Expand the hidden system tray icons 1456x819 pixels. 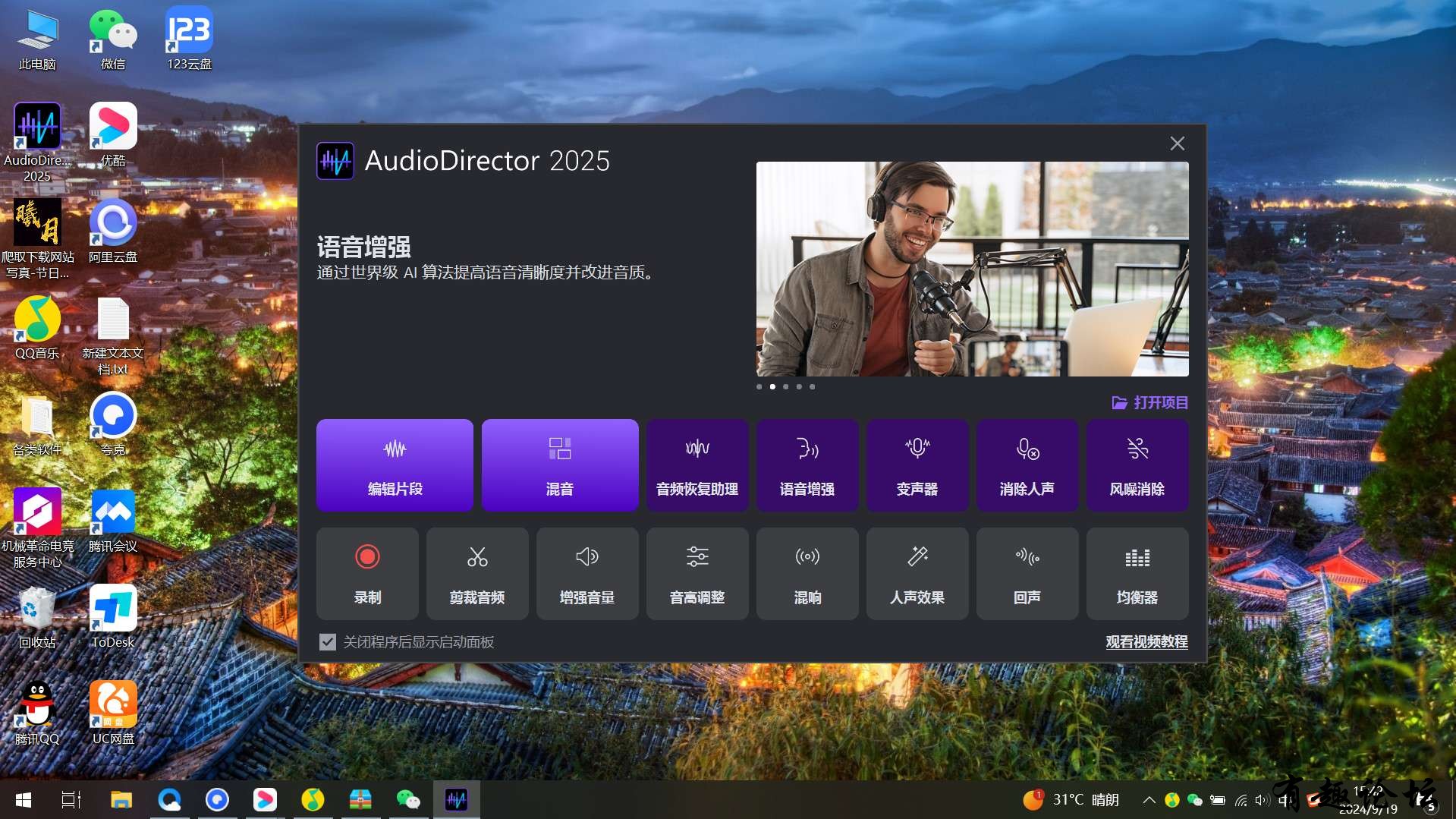[x=1149, y=800]
